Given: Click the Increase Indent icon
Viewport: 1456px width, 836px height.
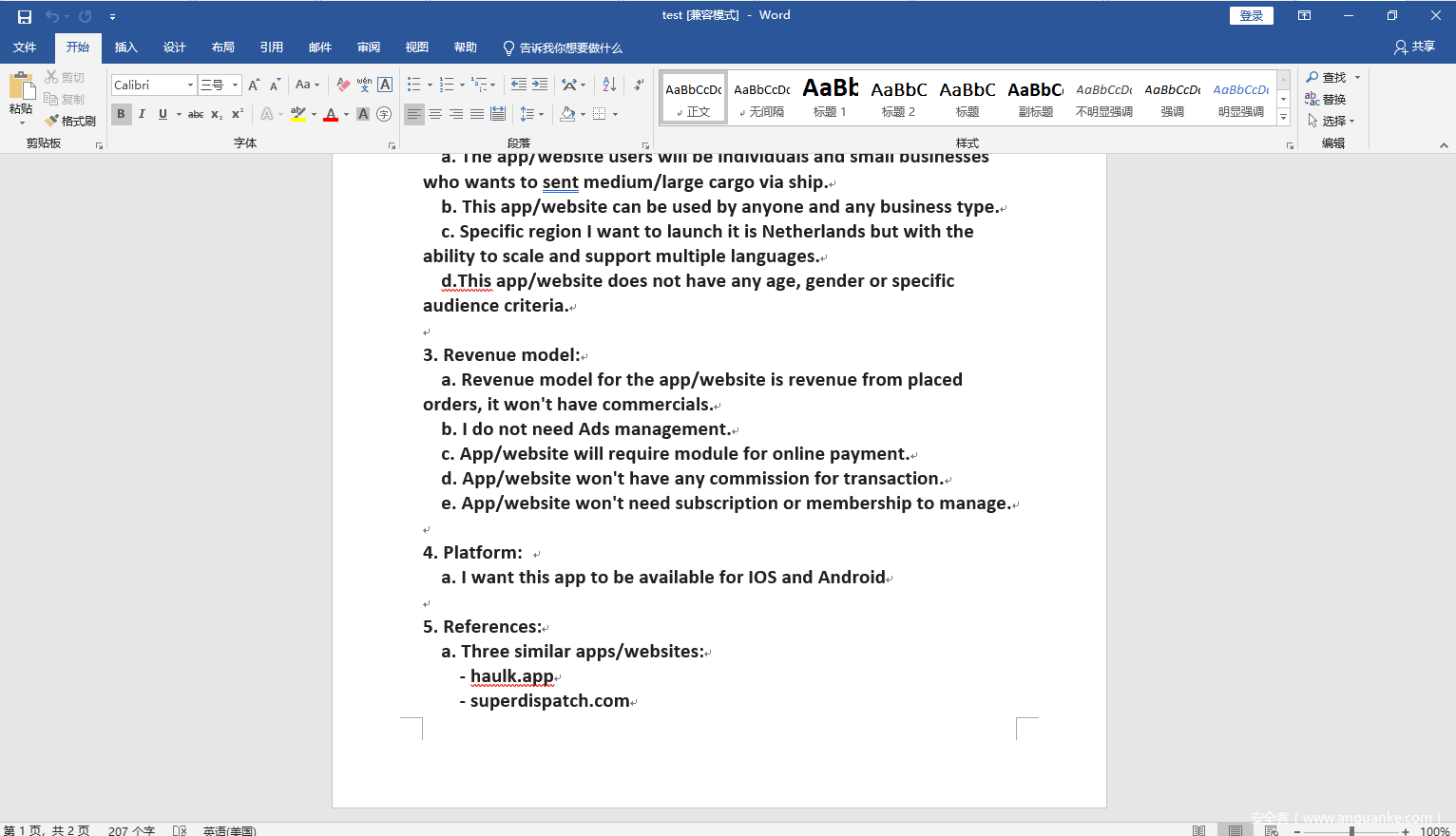Looking at the screenshot, I should 540,85.
